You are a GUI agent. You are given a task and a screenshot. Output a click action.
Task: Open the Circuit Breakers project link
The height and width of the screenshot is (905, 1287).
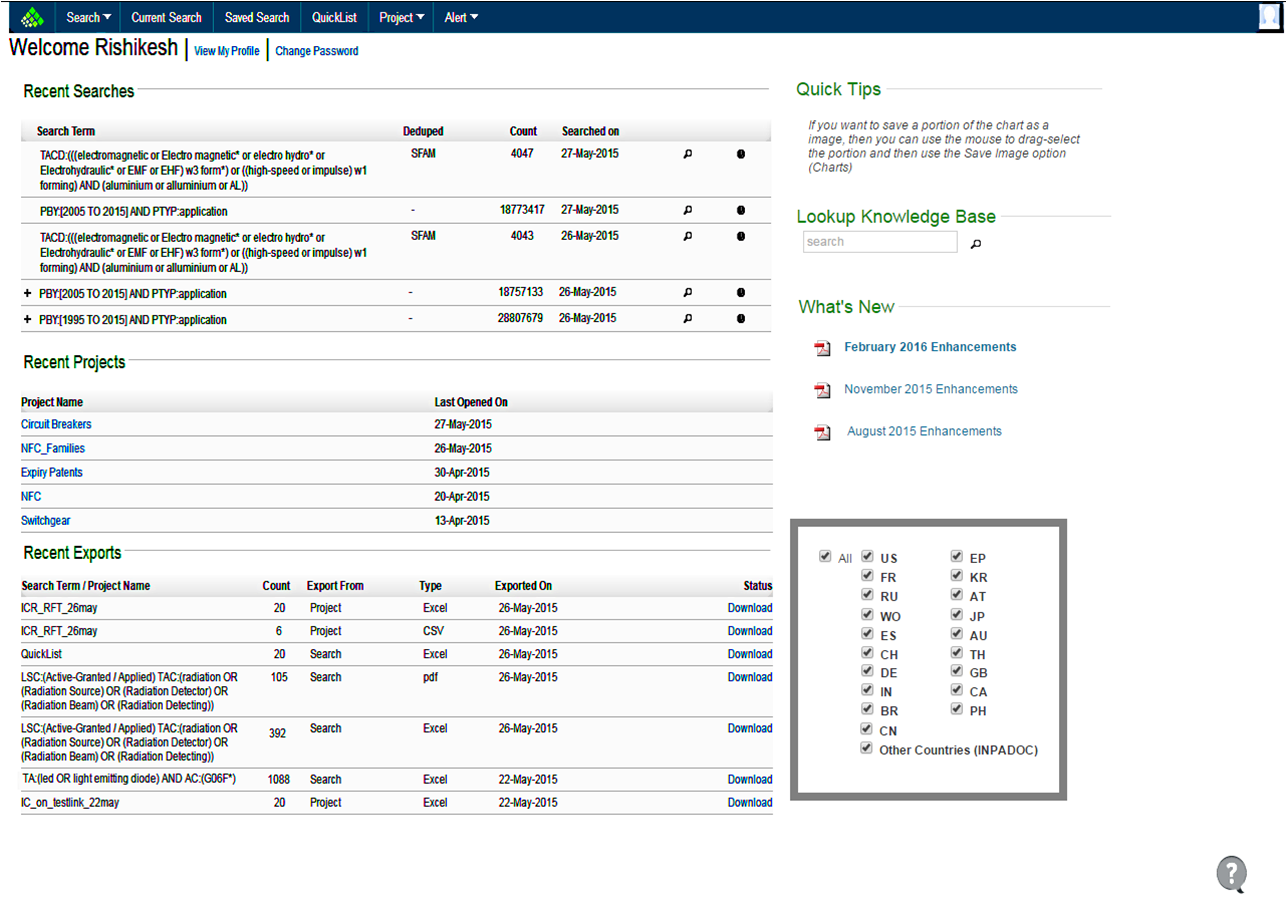[56, 424]
